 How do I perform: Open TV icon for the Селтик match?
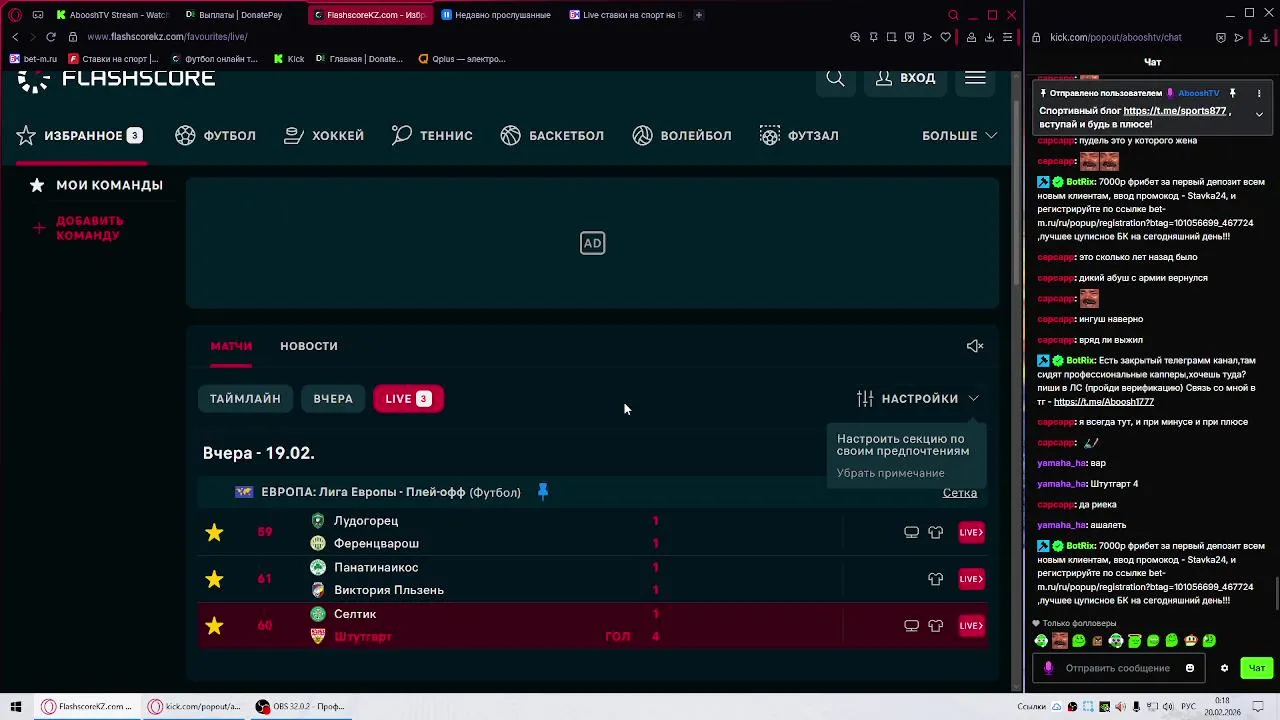911,625
